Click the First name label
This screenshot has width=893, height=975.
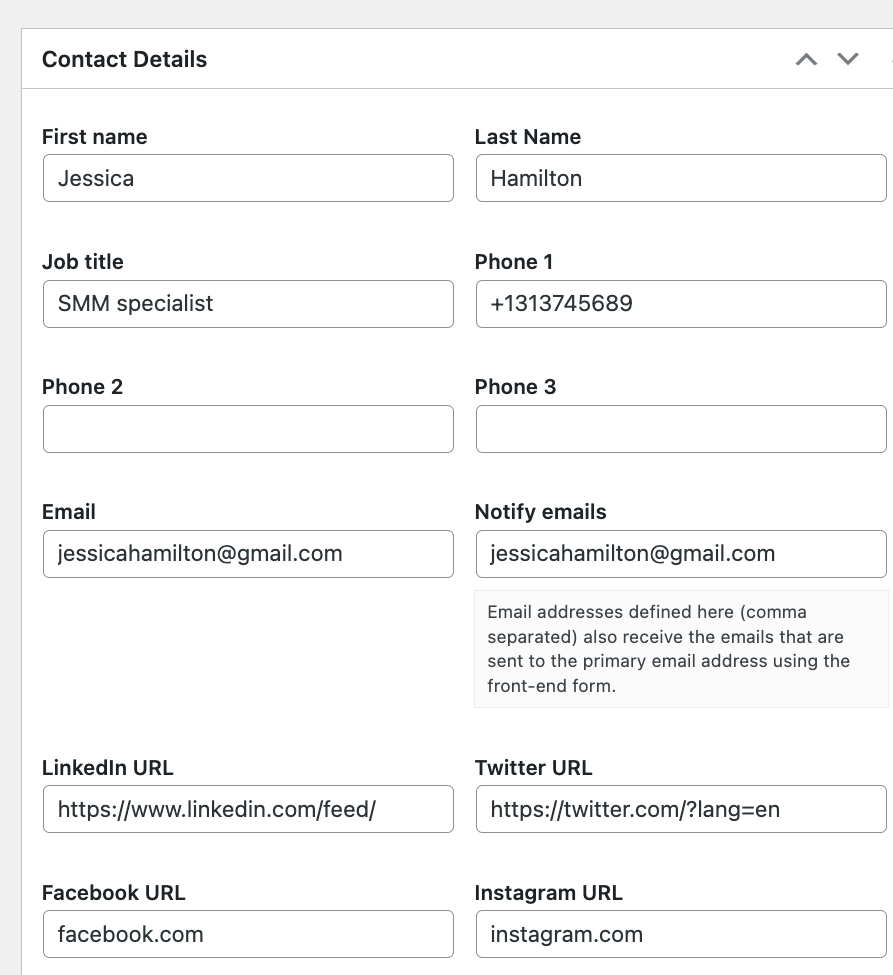95,137
